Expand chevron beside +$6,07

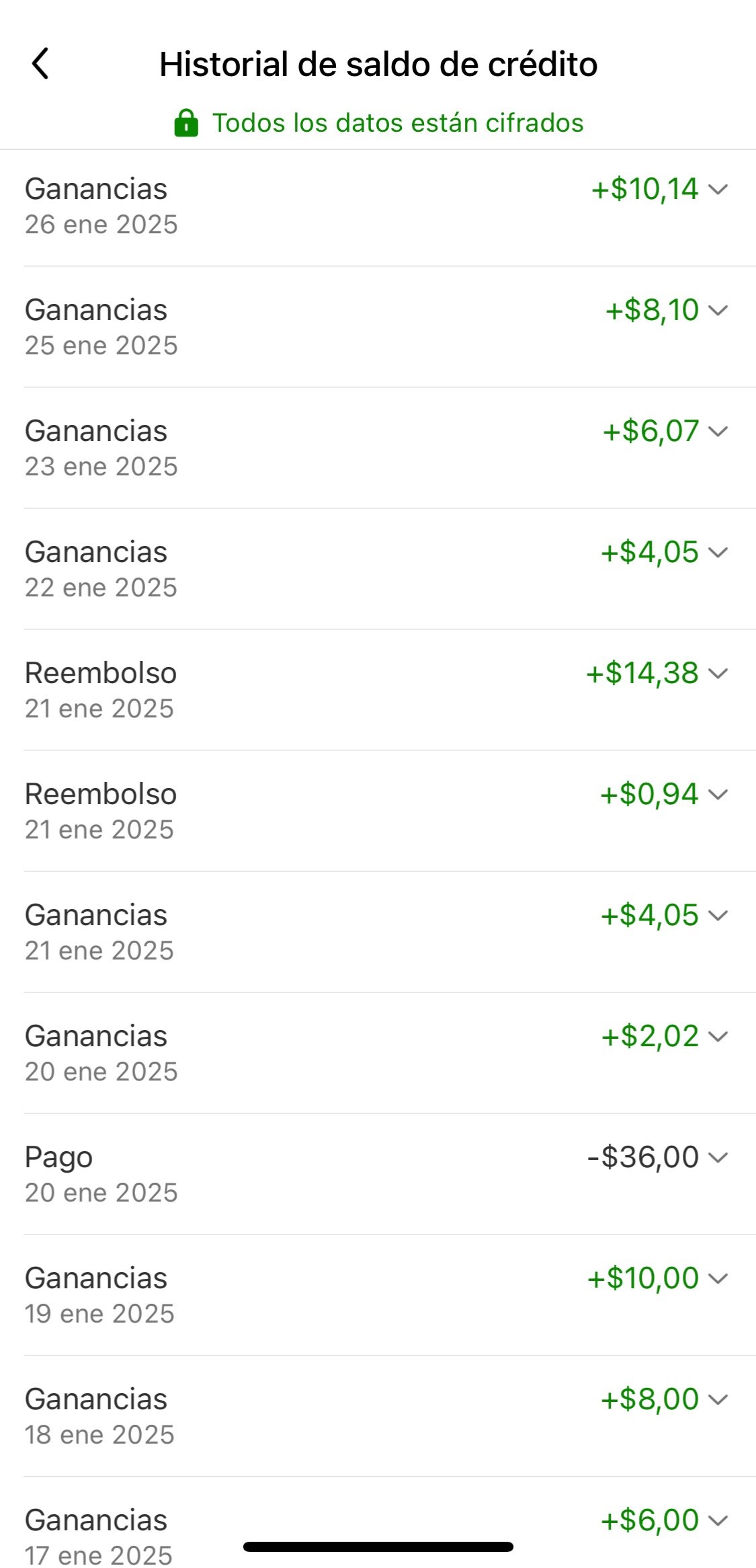718,432
